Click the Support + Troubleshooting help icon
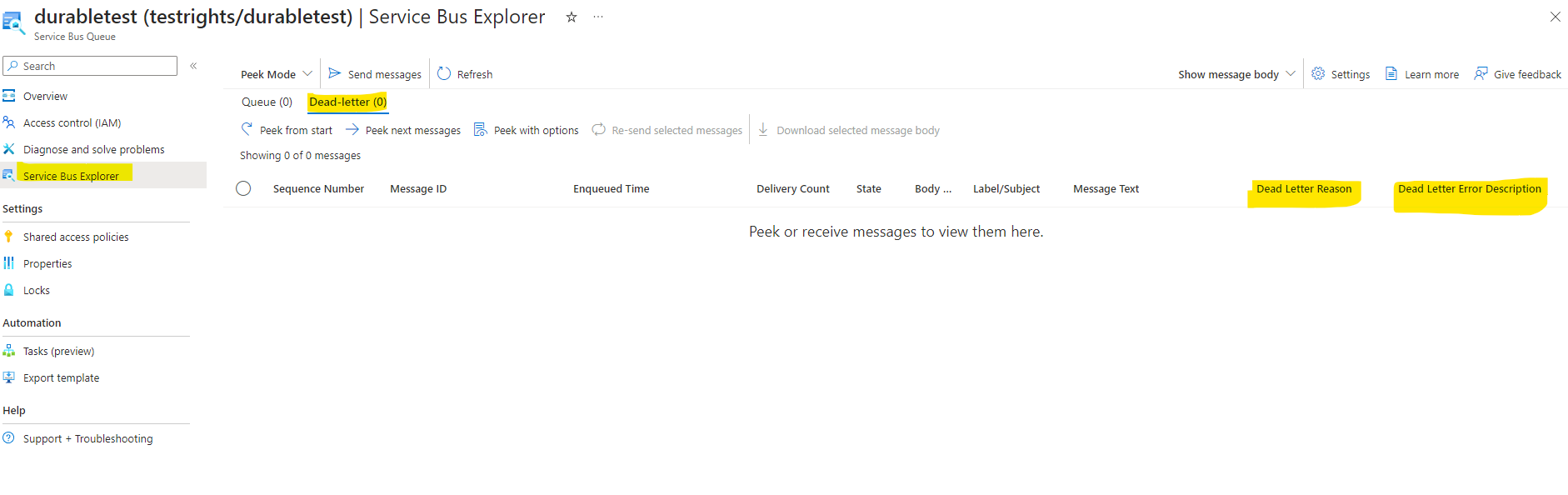 [9, 438]
